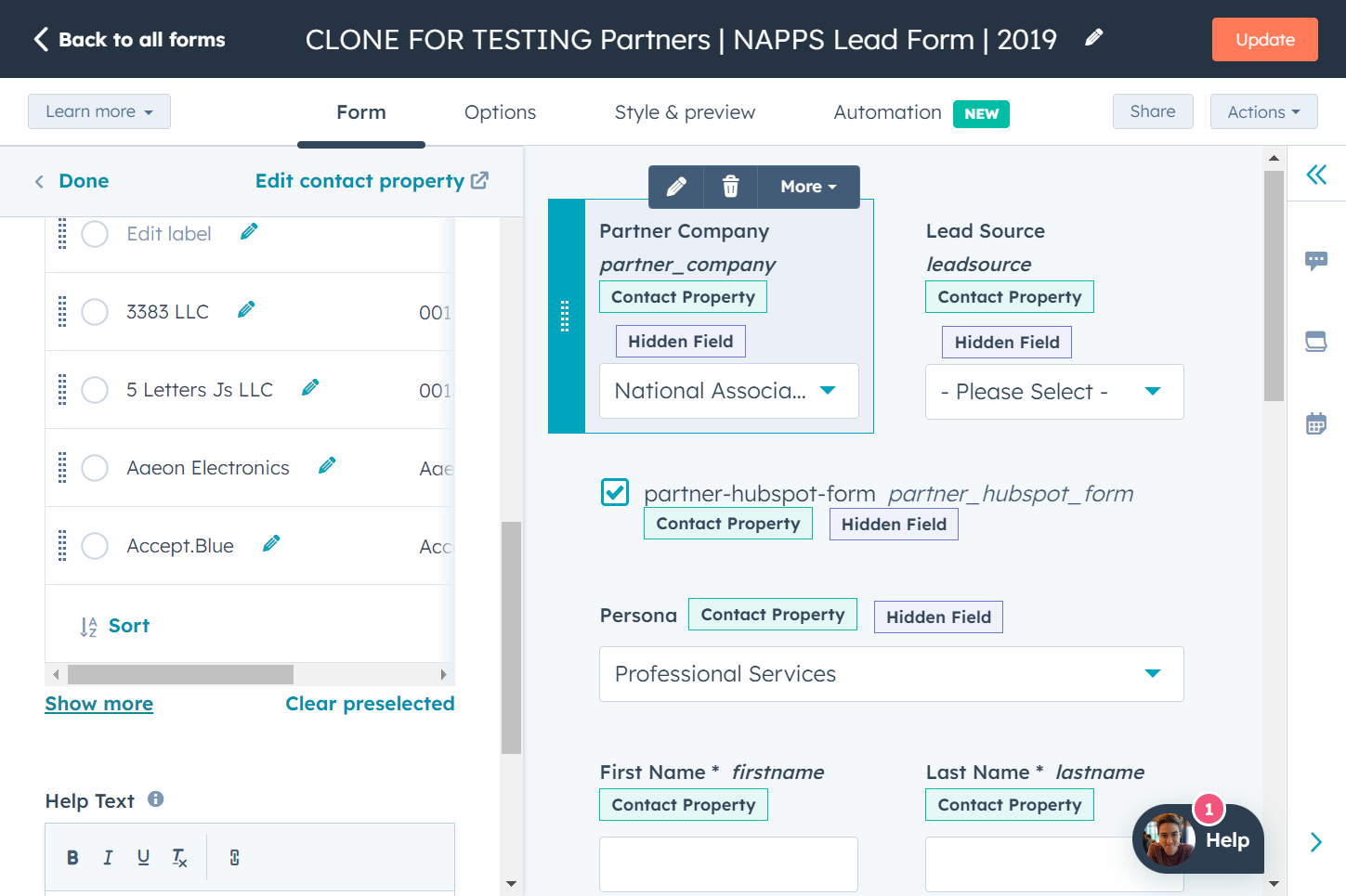
Task: Apply italic formatting in Help Text editor
Action: 108,858
